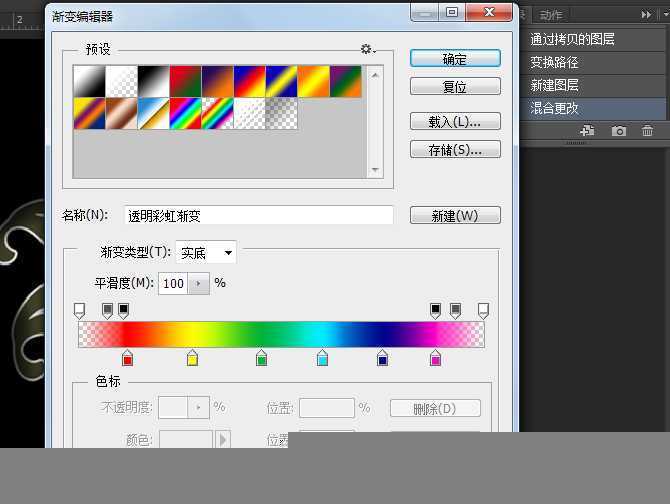670x504 pixels.
Task: Select the copper gradient preset
Action: click(121, 113)
